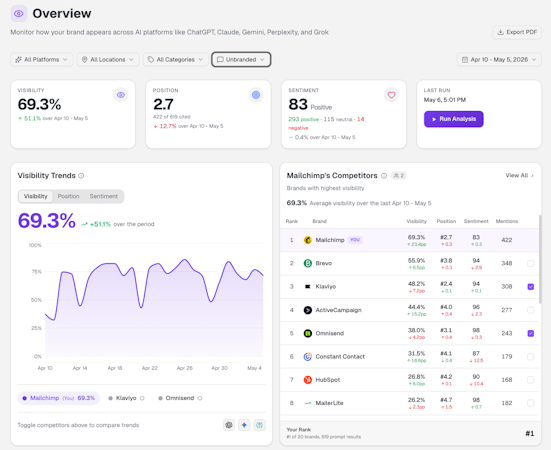Screen dimensions: 551x450
Task: Switch to the Position tab in trends
Action: coord(69,196)
